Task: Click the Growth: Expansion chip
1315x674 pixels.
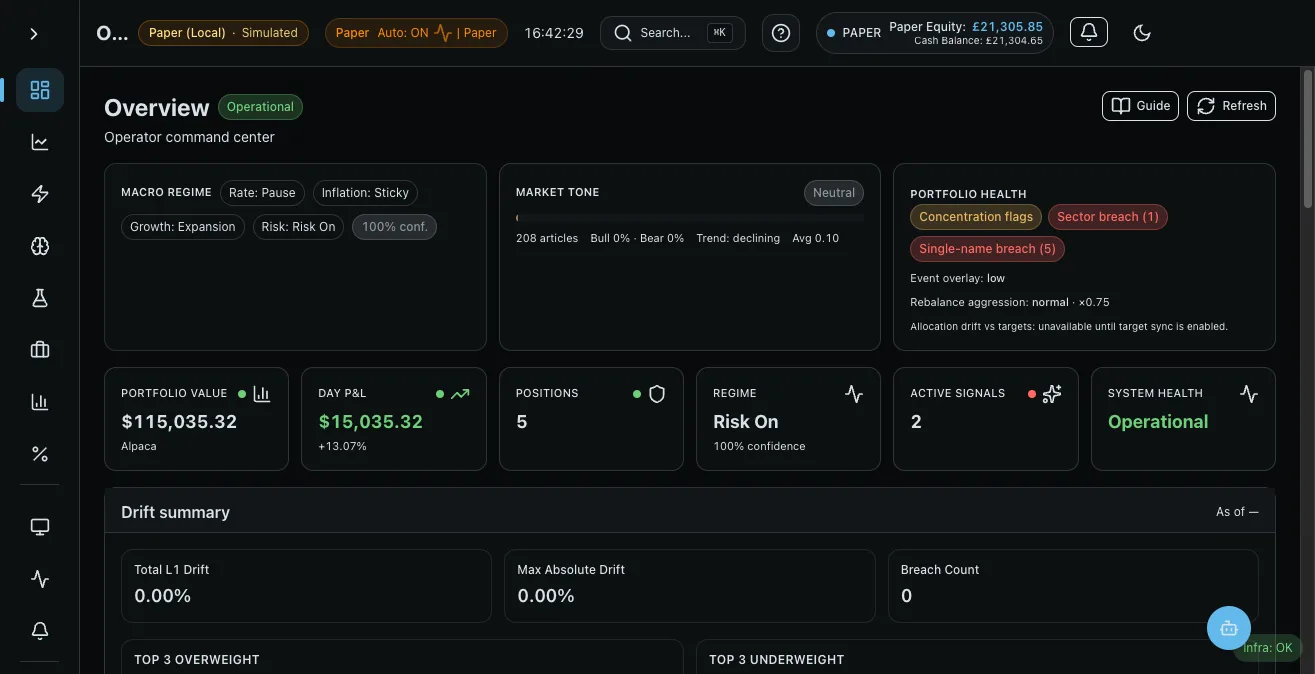Action: point(183,227)
